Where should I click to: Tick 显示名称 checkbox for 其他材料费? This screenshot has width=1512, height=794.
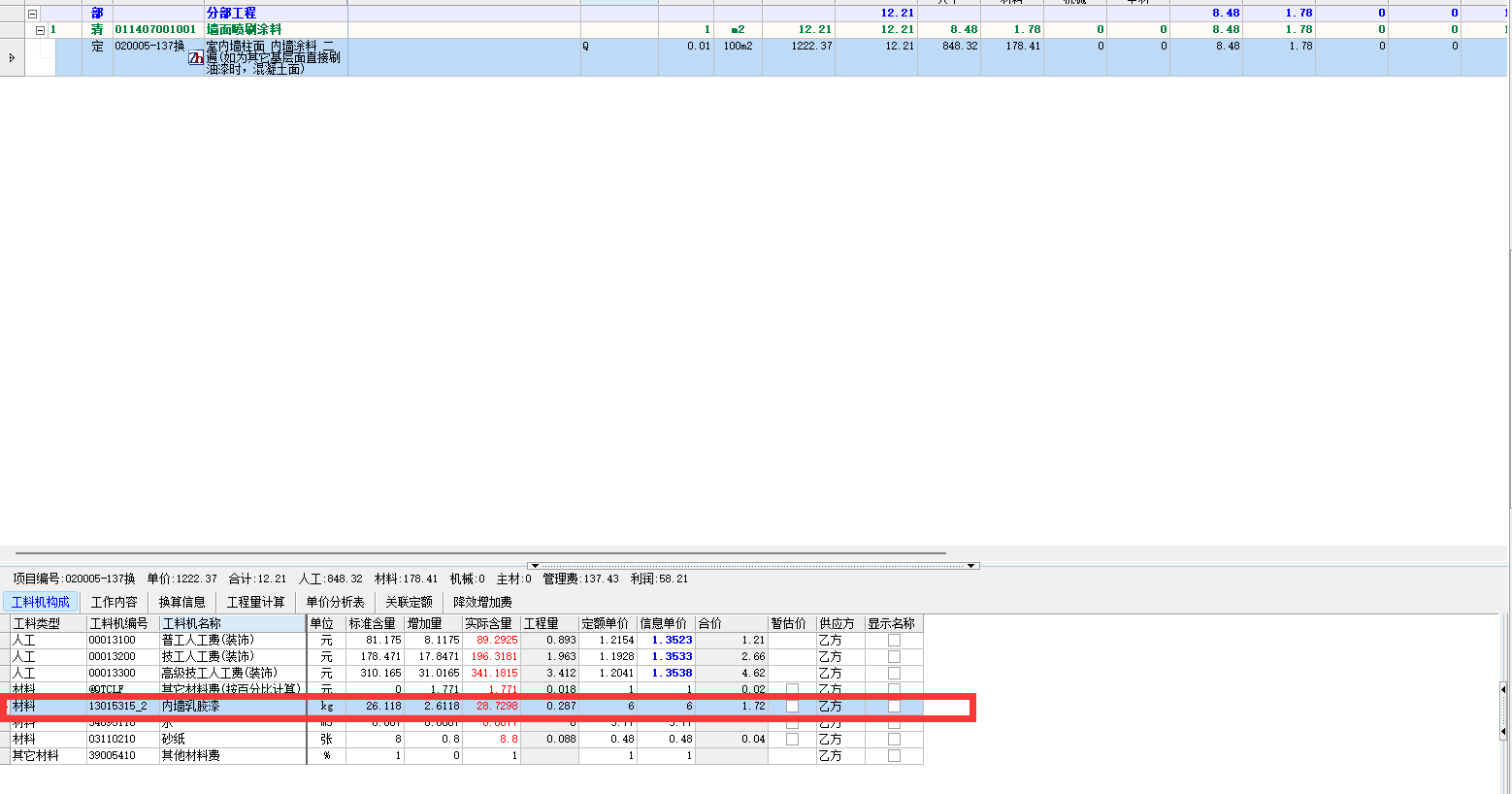[x=894, y=756]
